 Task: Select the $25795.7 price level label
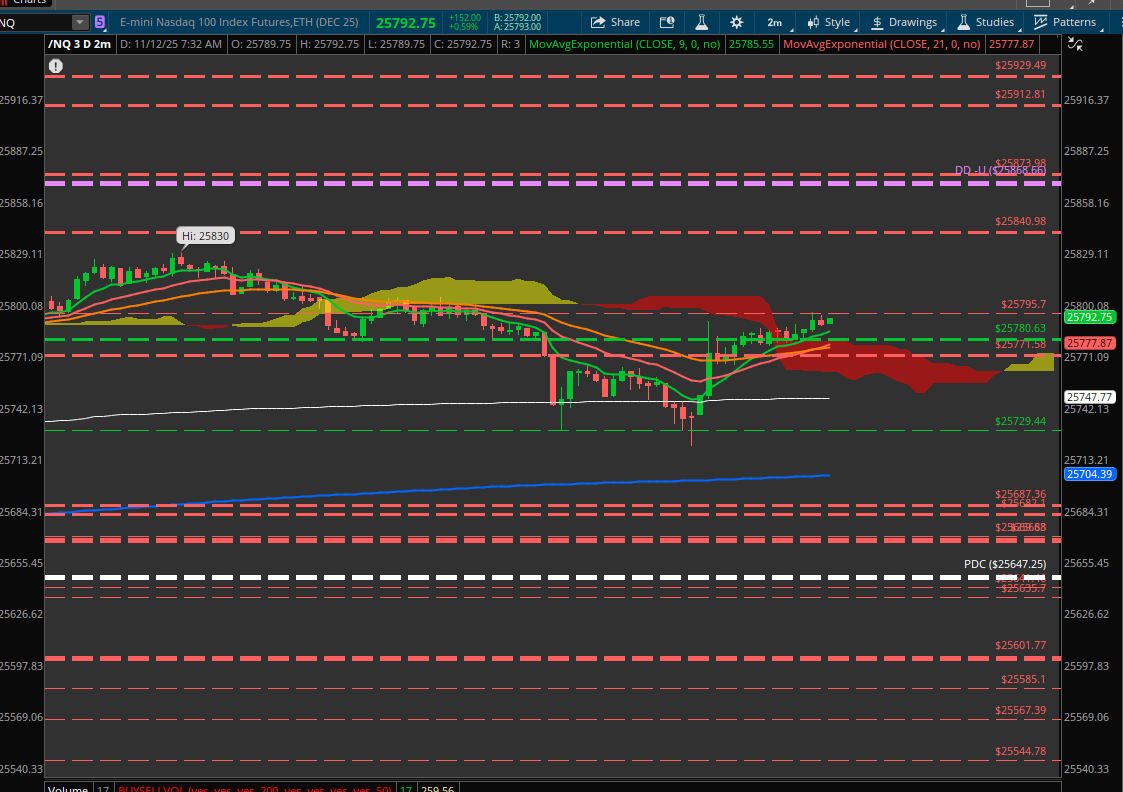(x=1023, y=304)
